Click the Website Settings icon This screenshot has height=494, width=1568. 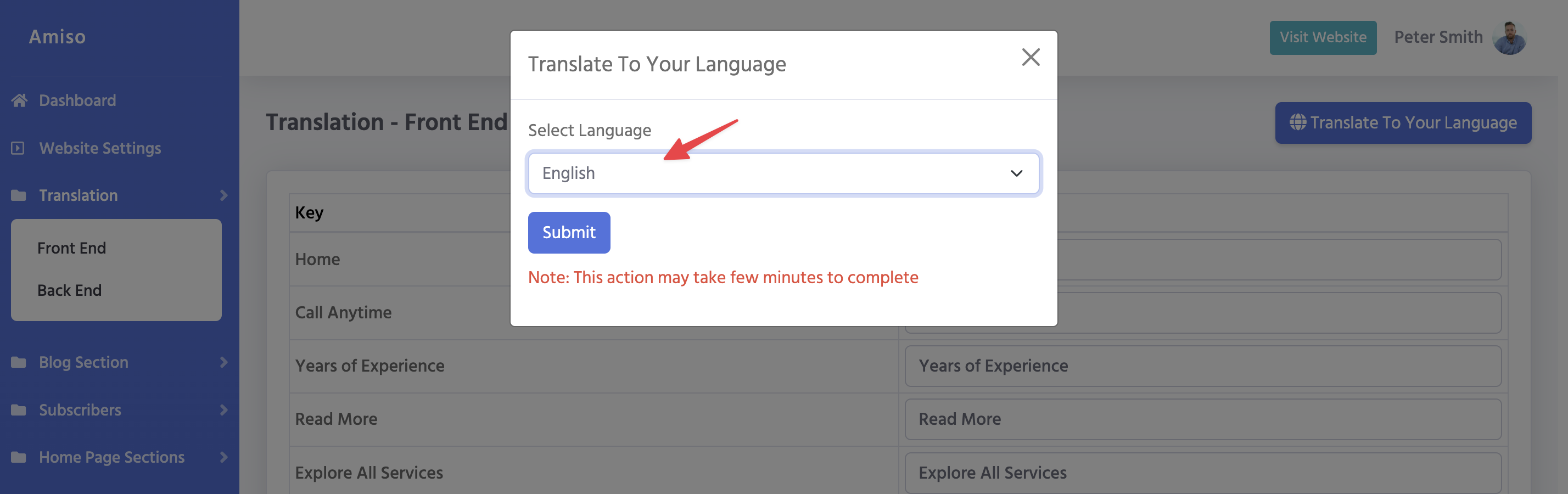[x=18, y=148]
